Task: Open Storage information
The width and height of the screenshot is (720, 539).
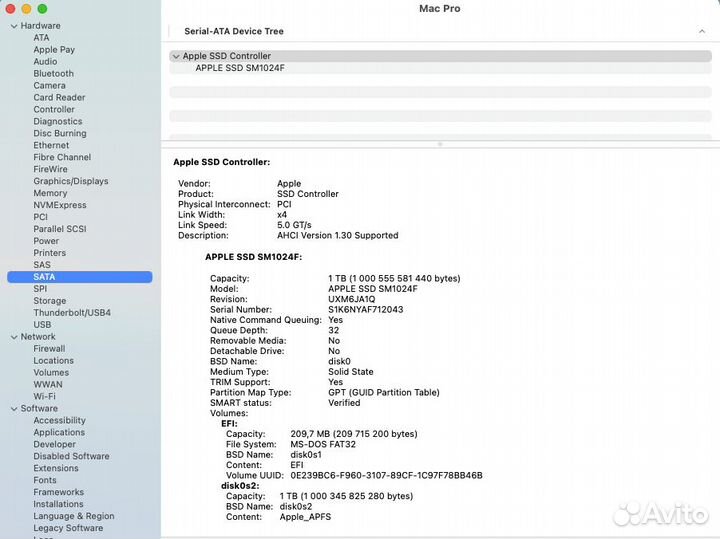Action: (x=50, y=301)
